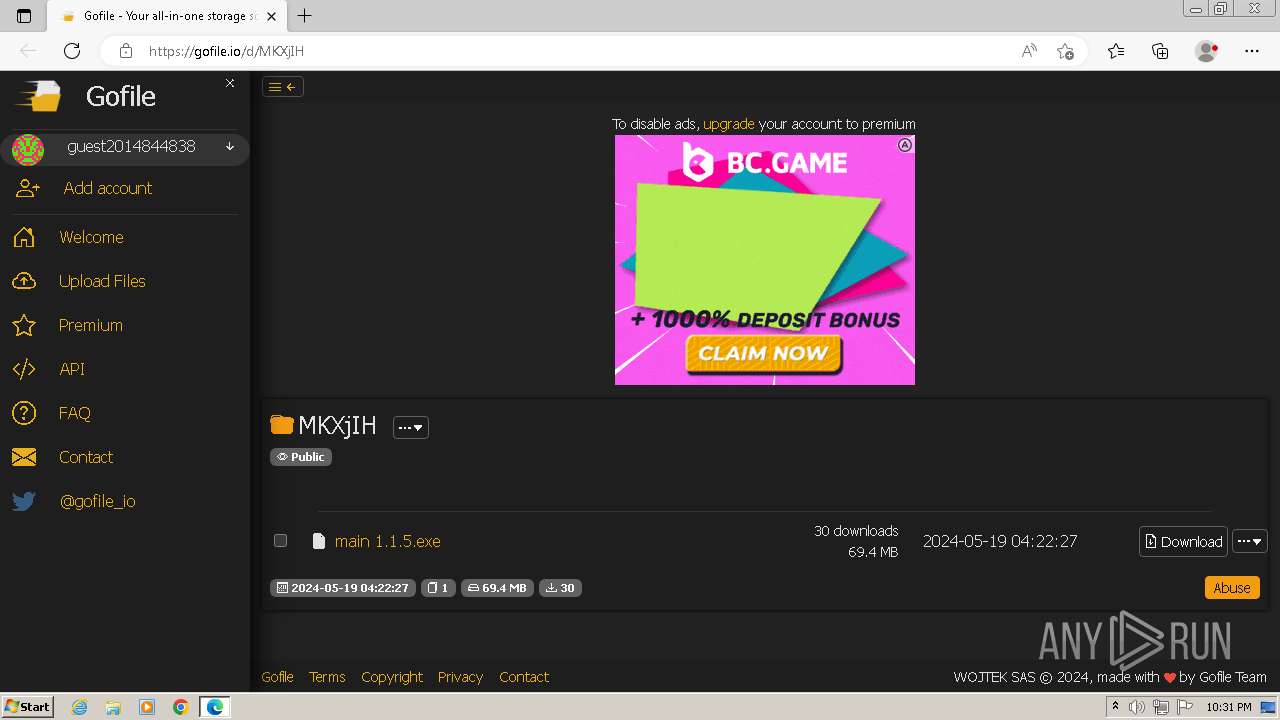This screenshot has height=720, width=1280.
Task: Open the Add account option
Action: [108, 188]
